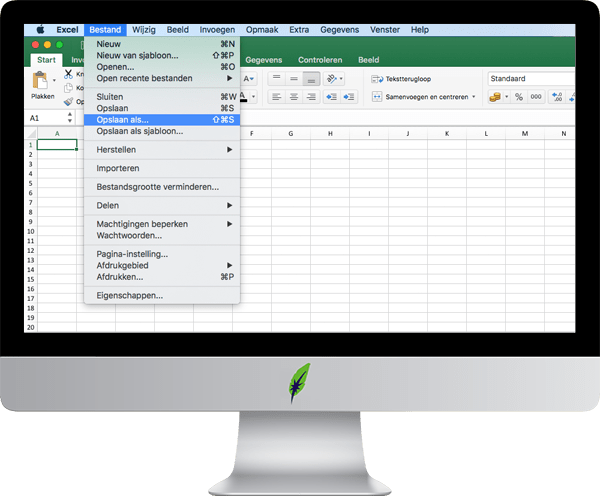
Task: Select row 10 header
Action: (x=31, y=231)
